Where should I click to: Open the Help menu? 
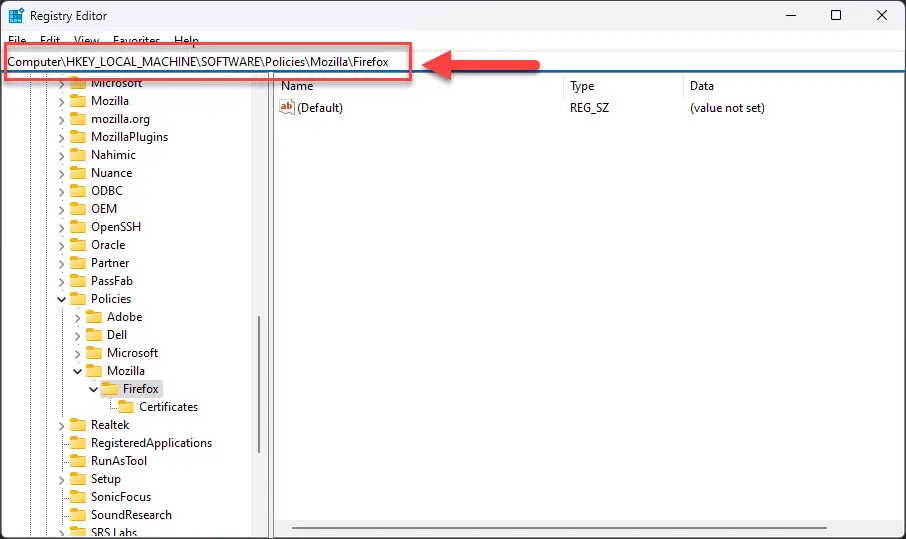[186, 40]
